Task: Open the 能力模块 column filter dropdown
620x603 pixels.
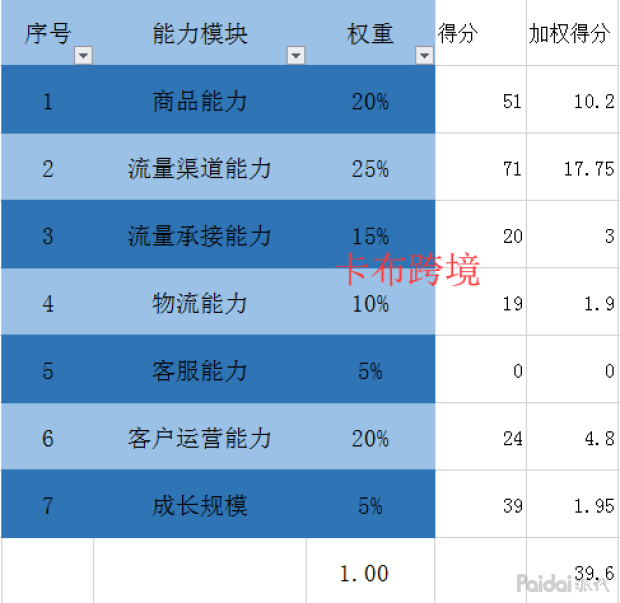Action: (x=295, y=56)
